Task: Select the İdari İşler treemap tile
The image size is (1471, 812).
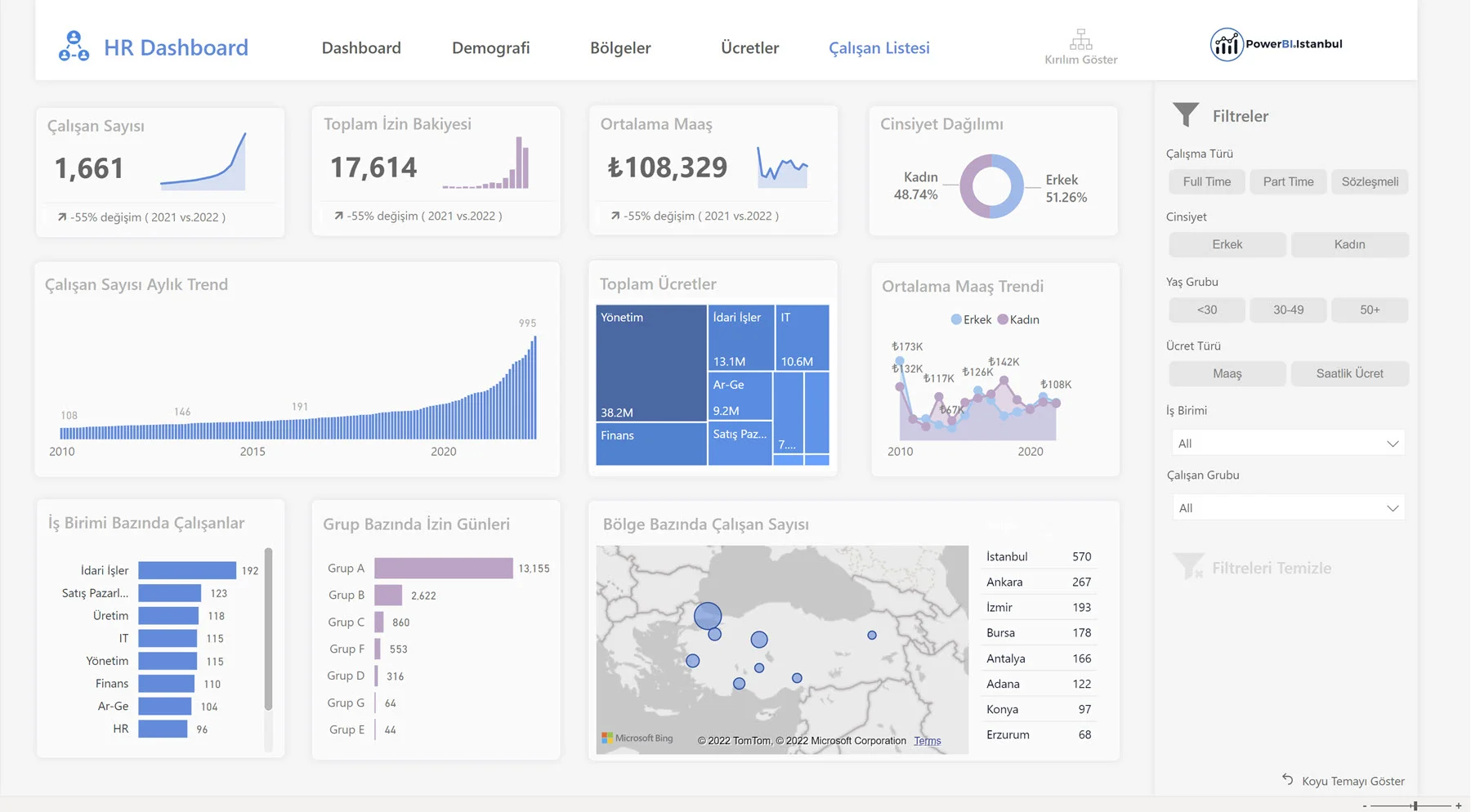Action: coord(740,338)
